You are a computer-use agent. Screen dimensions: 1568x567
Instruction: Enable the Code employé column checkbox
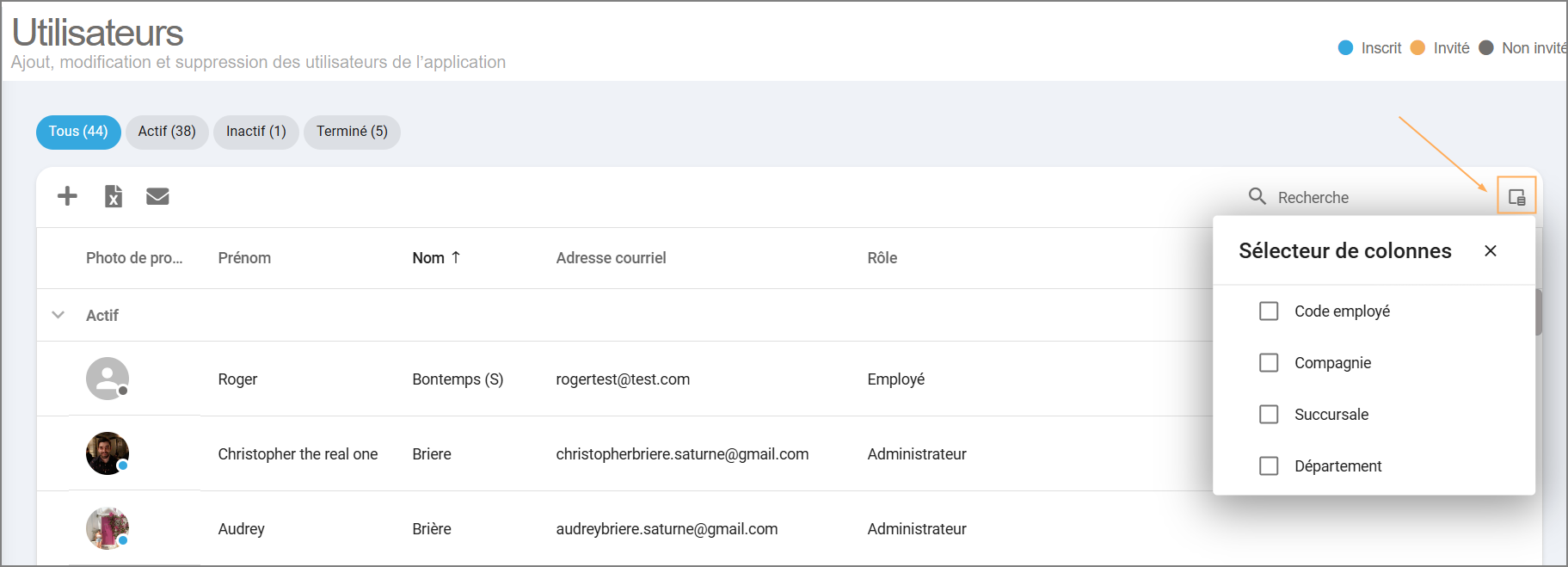pyautogui.click(x=1269, y=311)
